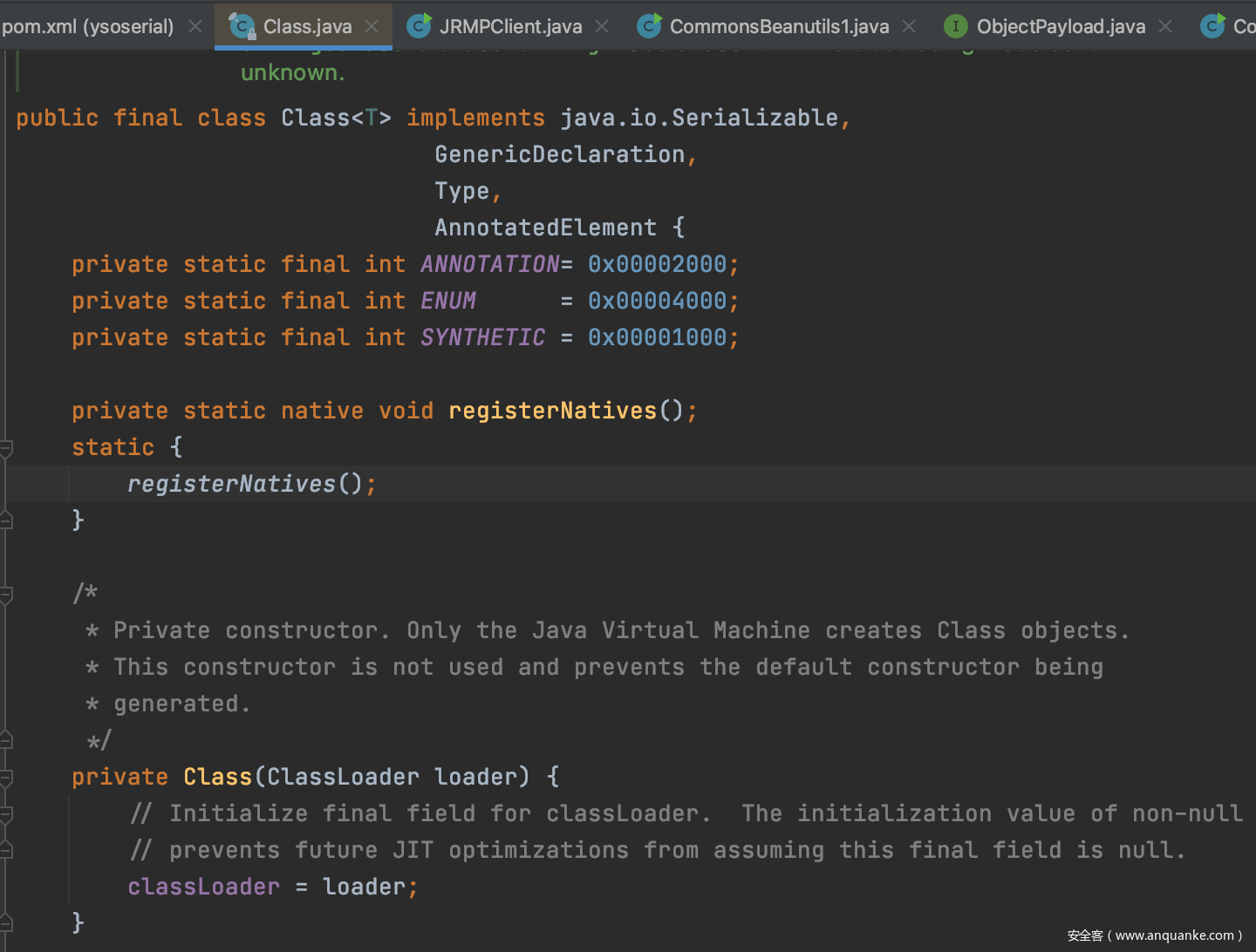This screenshot has width=1256, height=952.
Task: Close the CommonsBeanutils1.java tab
Action: (909, 26)
